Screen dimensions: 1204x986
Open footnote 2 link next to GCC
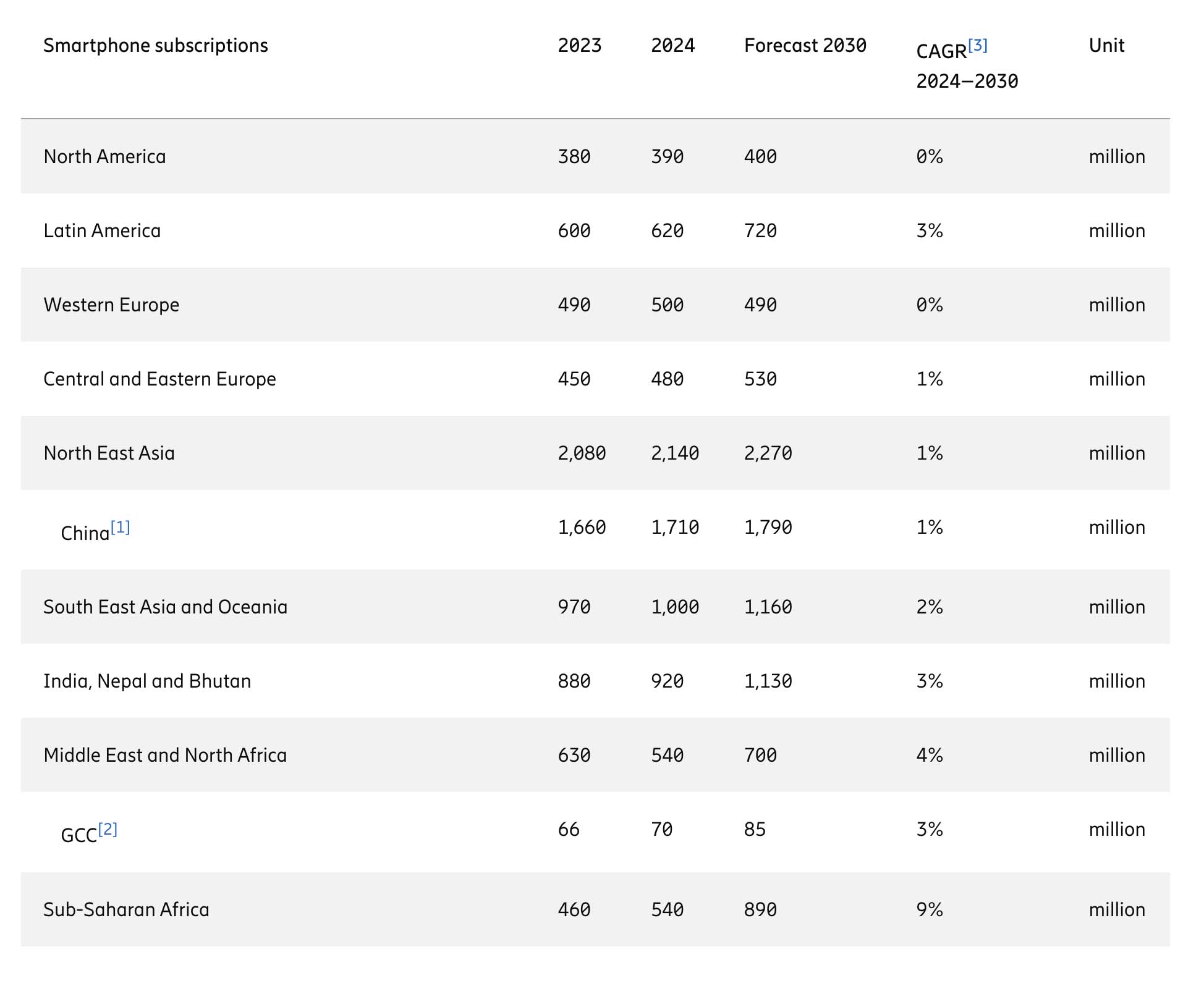pyautogui.click(x=108, y=829)
